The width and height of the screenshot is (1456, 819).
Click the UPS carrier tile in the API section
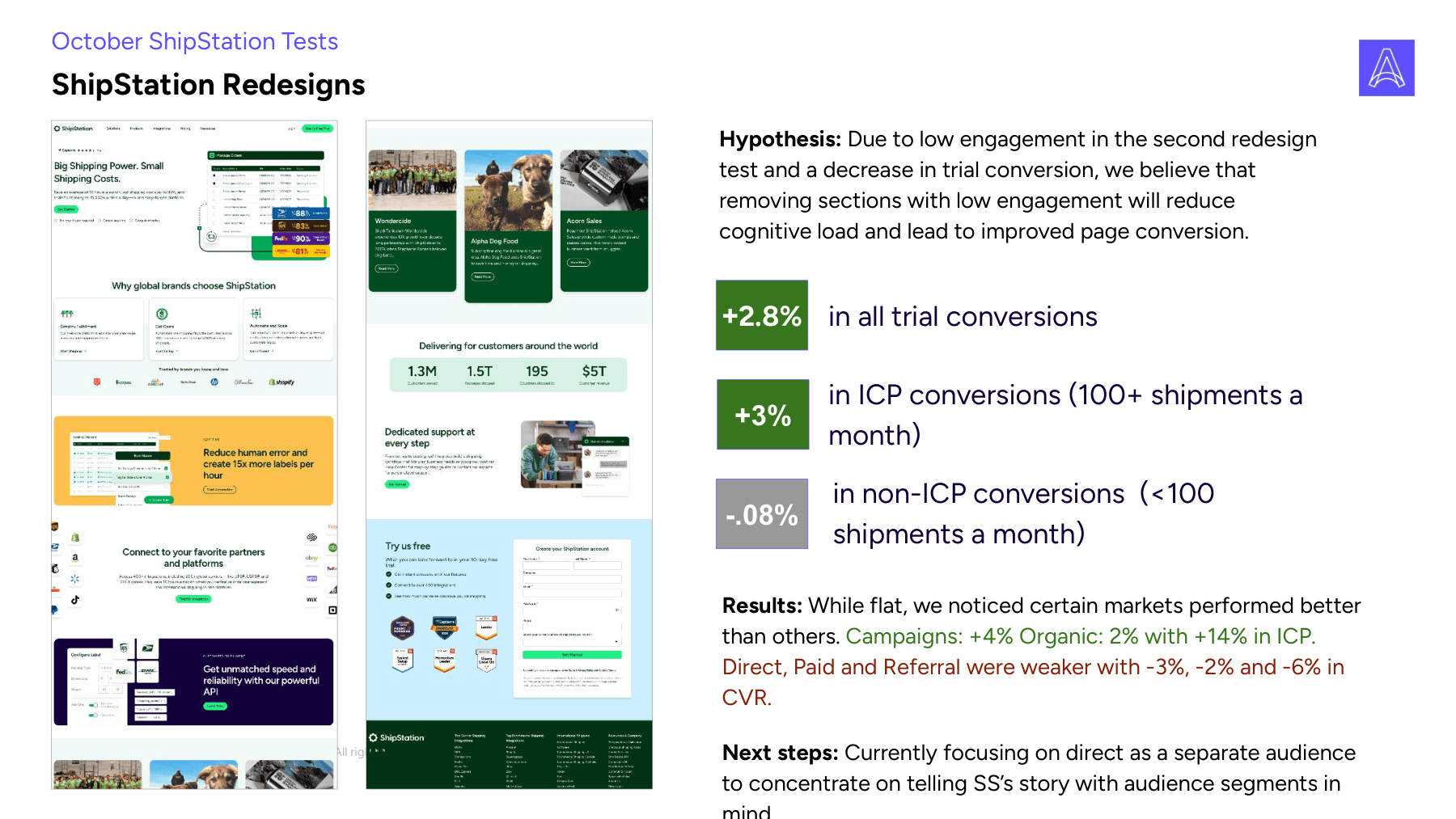pos(124,648)
